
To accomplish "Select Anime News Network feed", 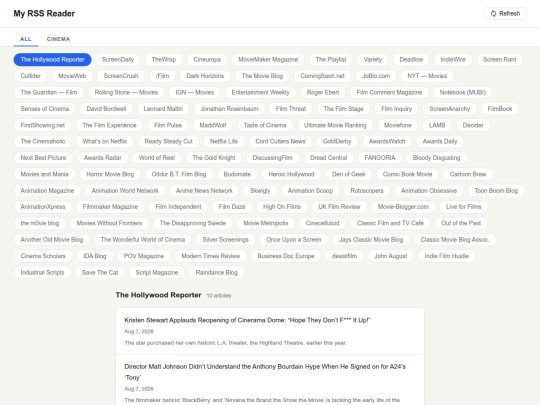I will click(x=204, y=191).
